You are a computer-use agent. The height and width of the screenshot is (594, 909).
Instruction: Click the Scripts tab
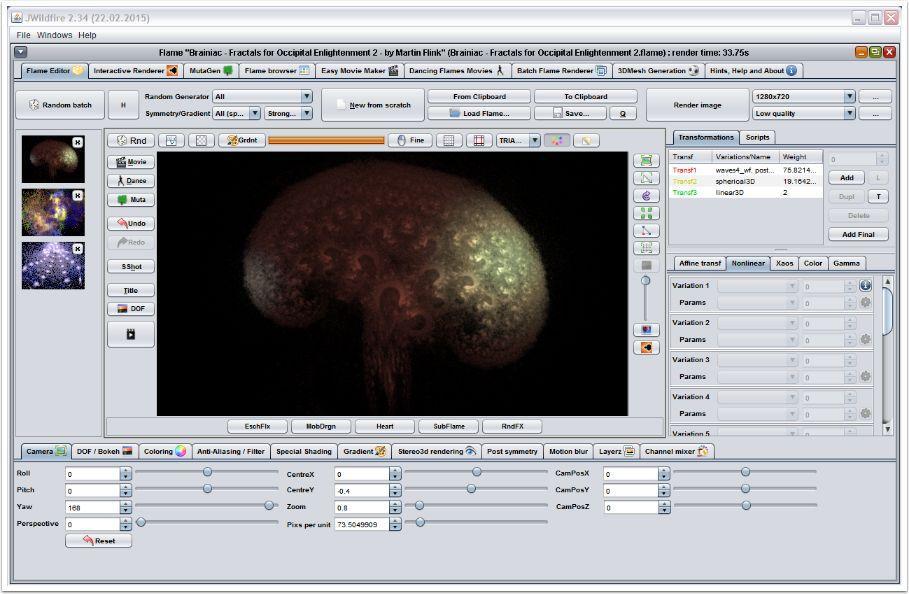click(757, 137)
